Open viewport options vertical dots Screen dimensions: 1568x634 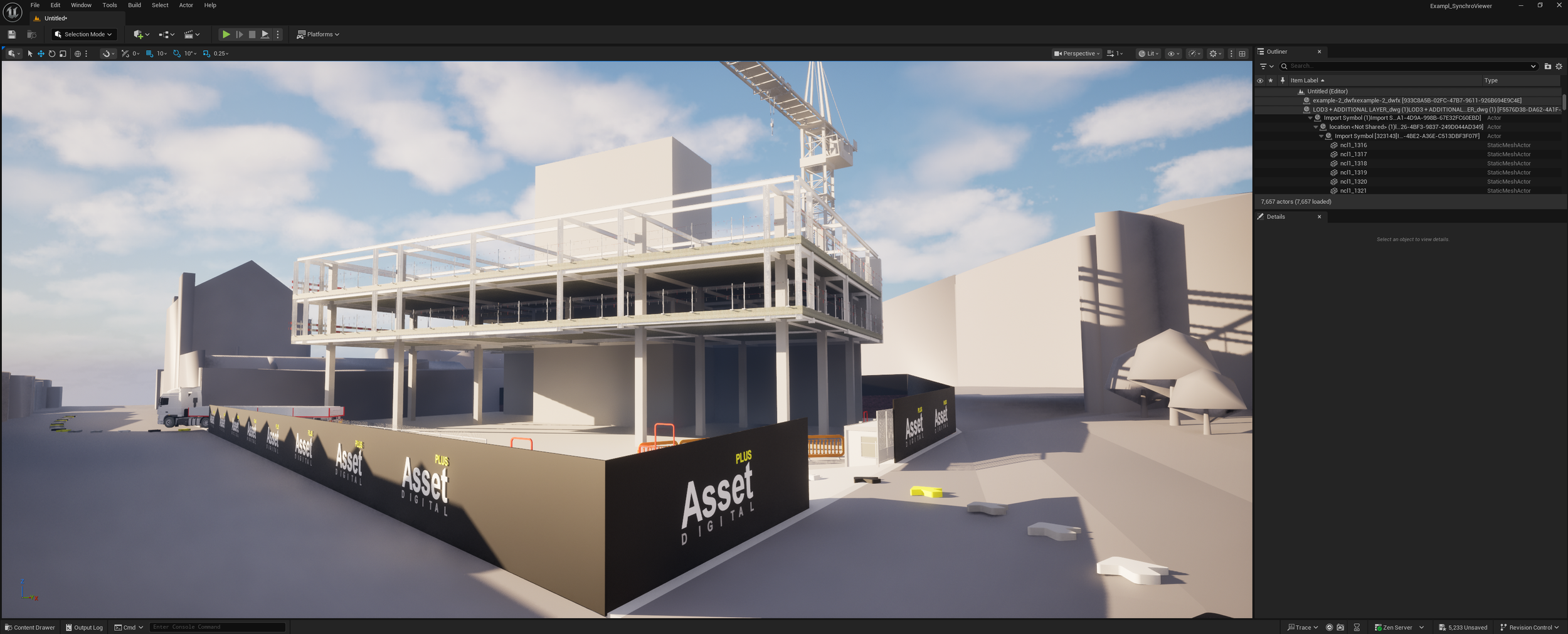pos(1231,54)
